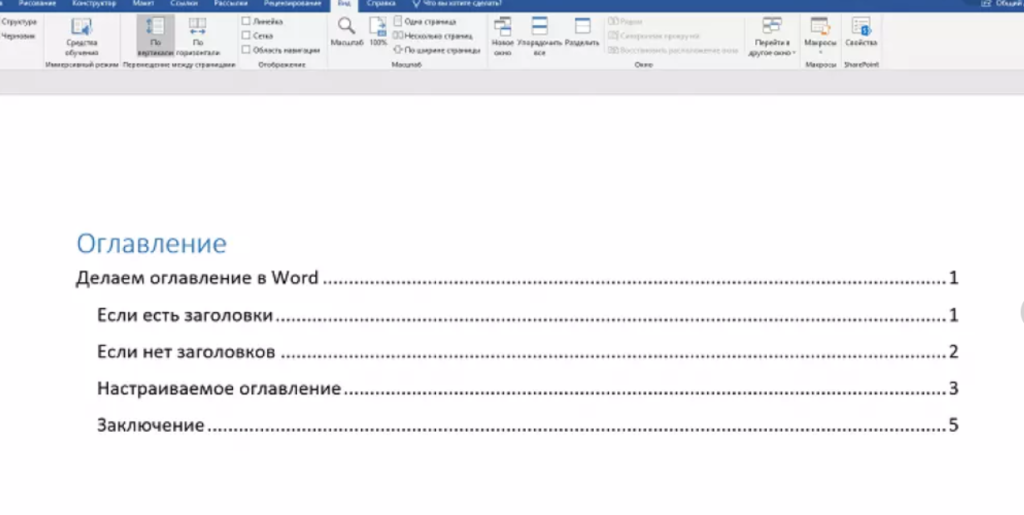Follow the 'Настраиваемое оглавление' table of contents entry

click(220, 388)
